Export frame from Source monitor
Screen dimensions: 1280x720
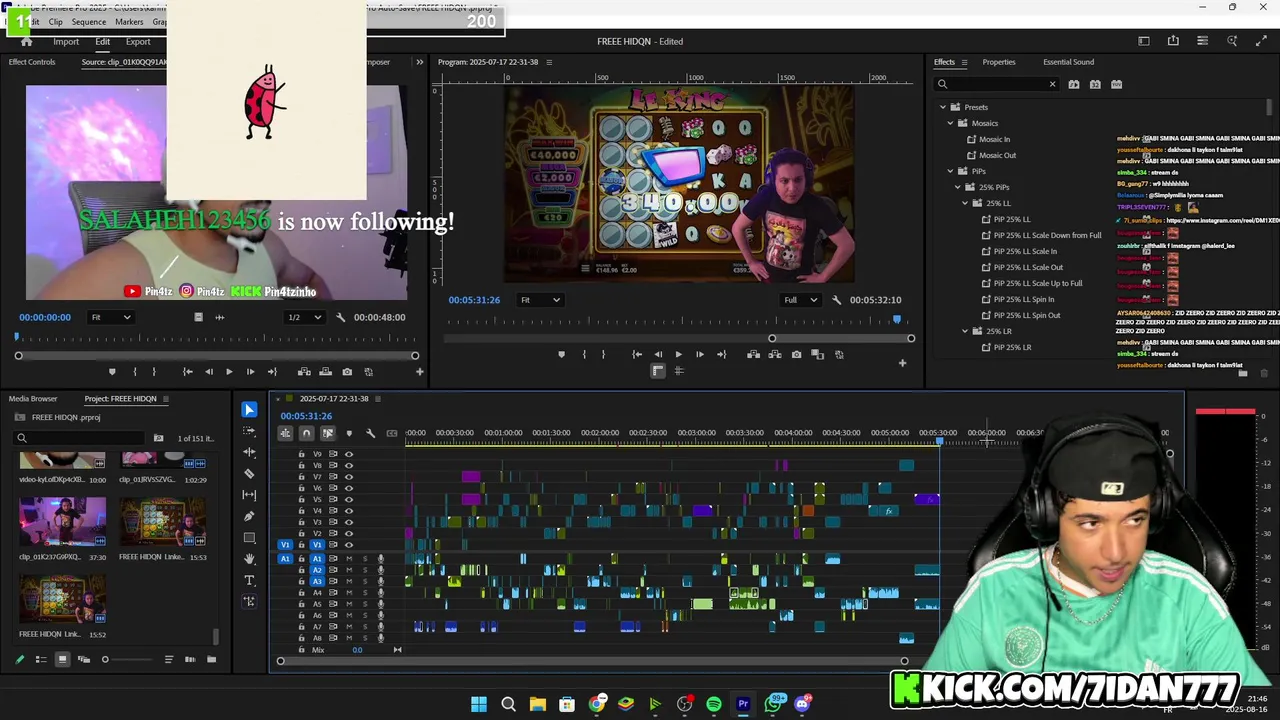click(x=347, y=372)
